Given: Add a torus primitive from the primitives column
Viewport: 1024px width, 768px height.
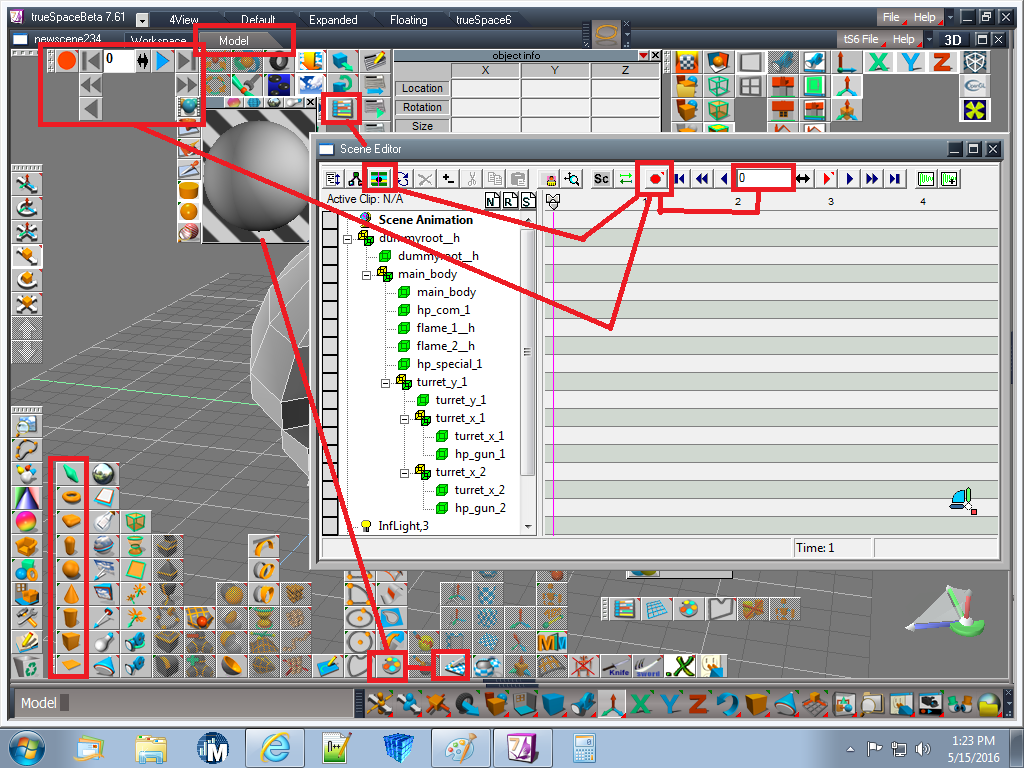Looking at the screenshot, I should (x=71, y=497).
